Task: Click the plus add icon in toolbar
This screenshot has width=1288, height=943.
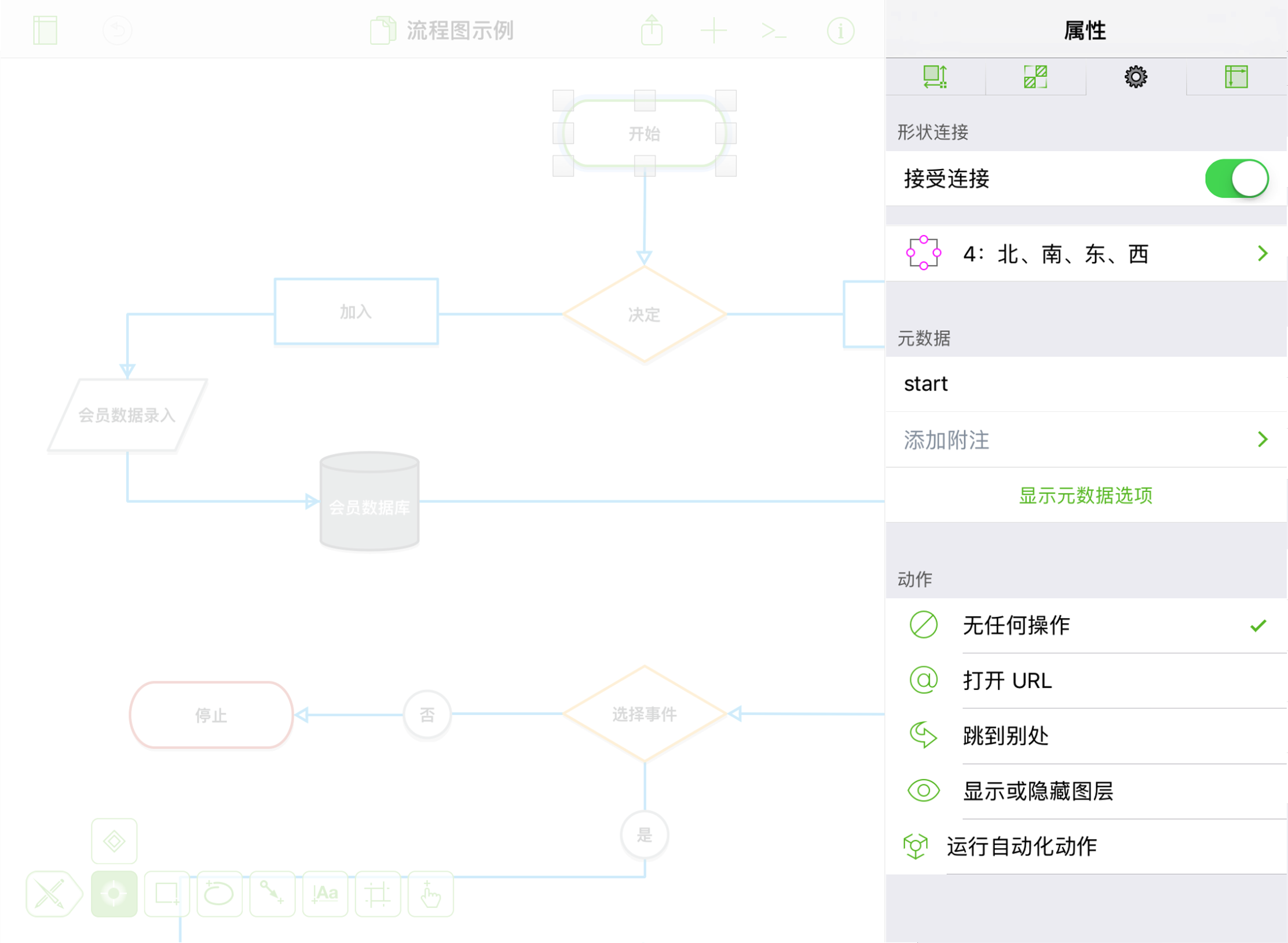Action: tap(713, 30)
